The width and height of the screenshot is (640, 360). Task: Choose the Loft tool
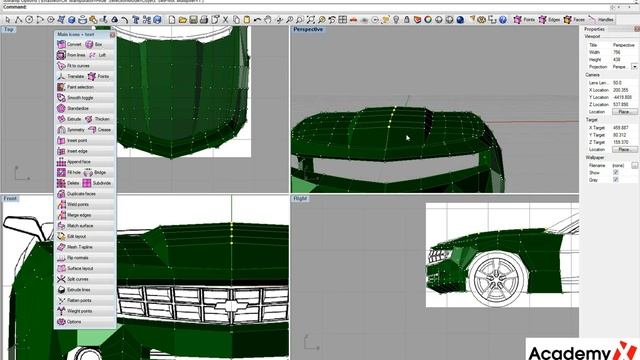tap(98, 55)
